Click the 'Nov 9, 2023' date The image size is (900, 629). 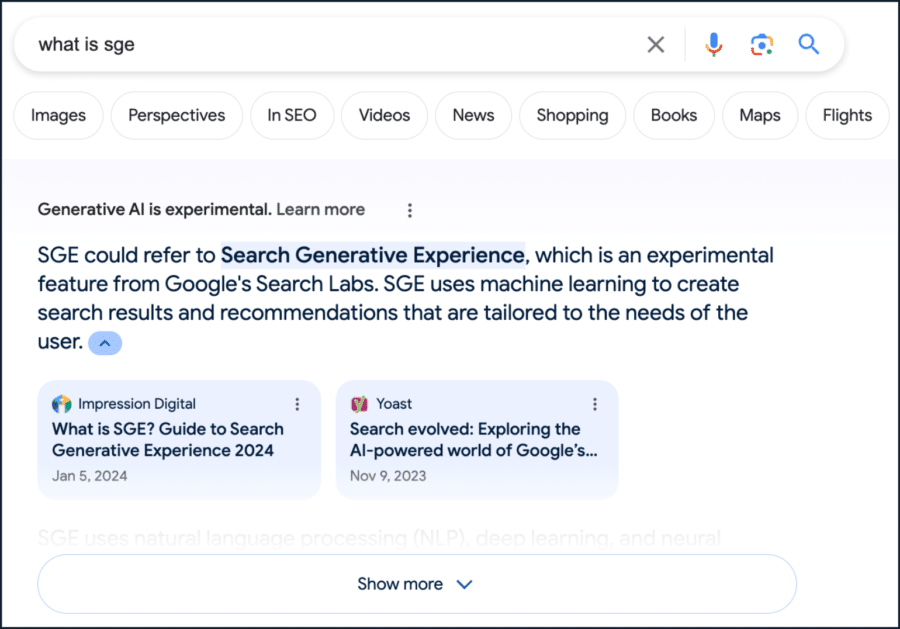pyautogui.click(x=388, y=476)
